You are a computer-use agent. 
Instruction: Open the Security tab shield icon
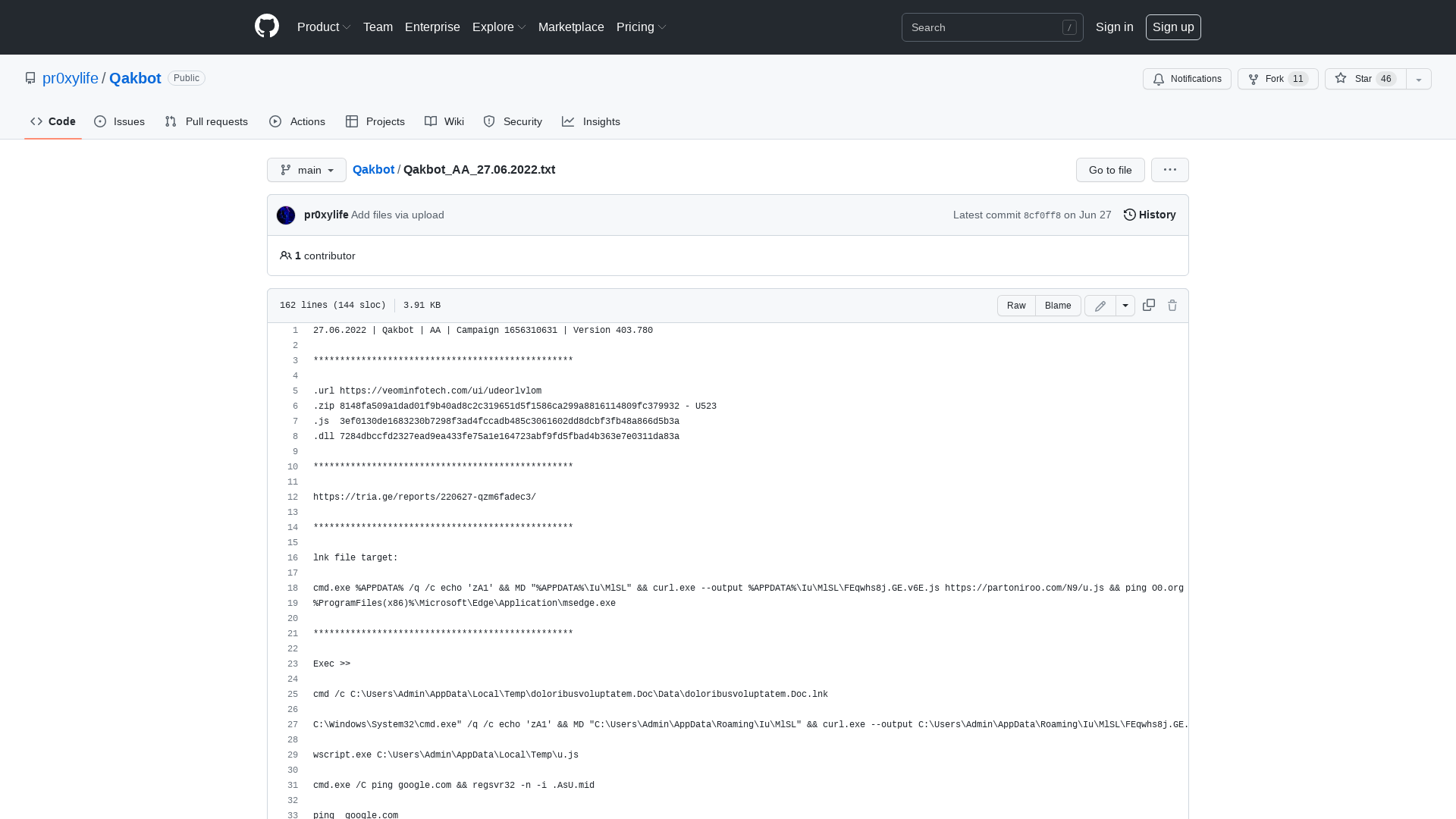(488, 121)
